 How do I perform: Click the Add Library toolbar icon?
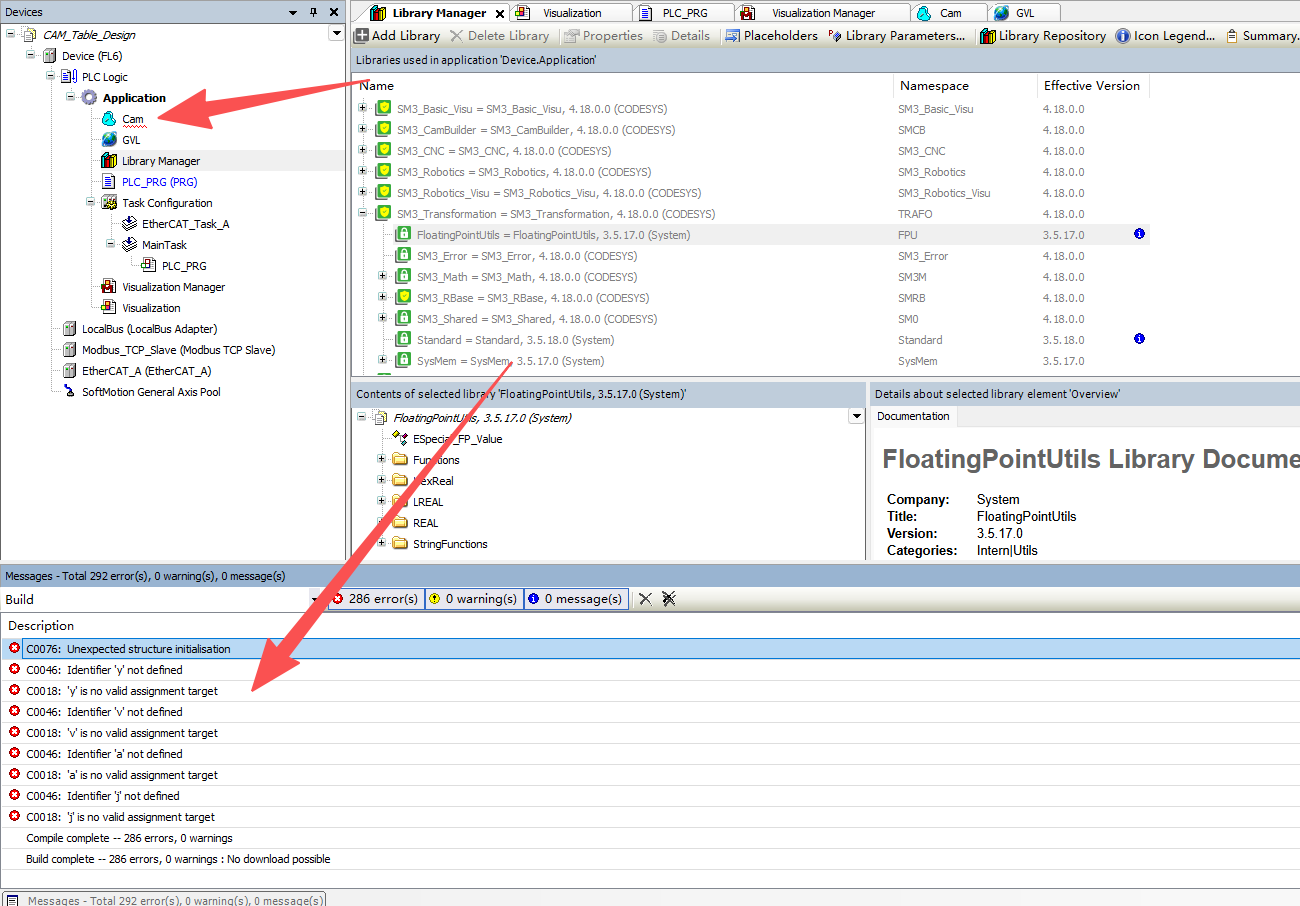click(362, 36)
